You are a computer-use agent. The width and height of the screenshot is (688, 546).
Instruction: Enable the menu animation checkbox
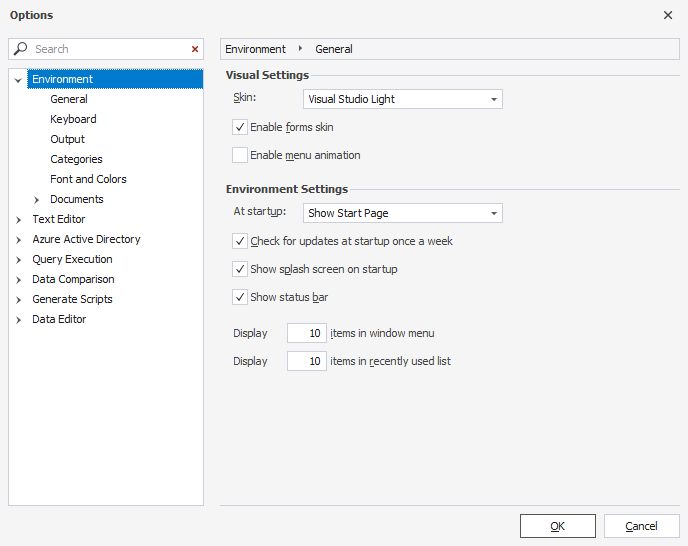tap(240, 155)
